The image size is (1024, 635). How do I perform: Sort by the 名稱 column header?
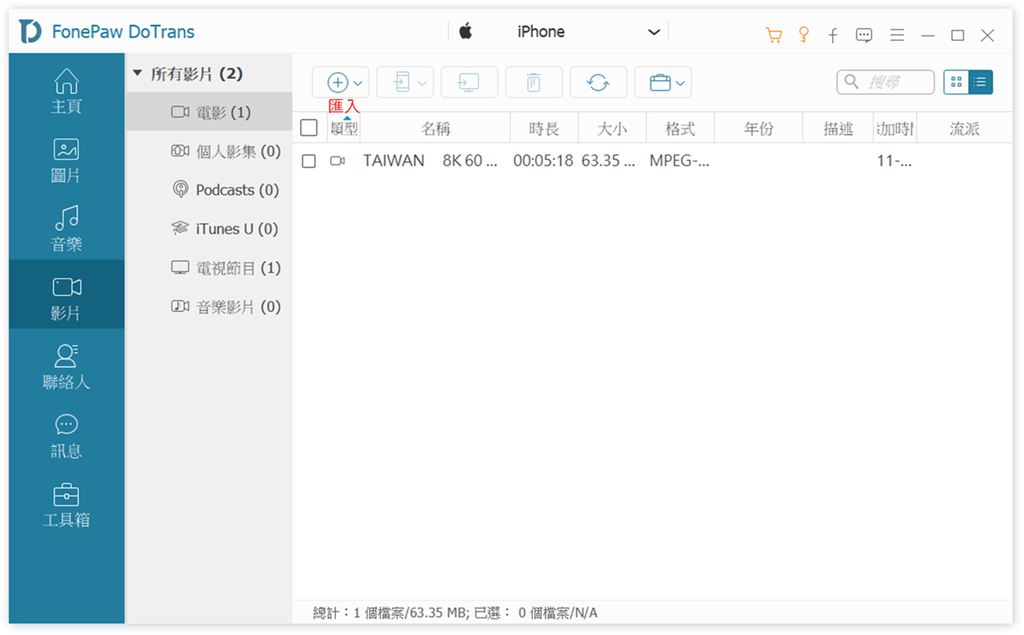tap(436, 128)
